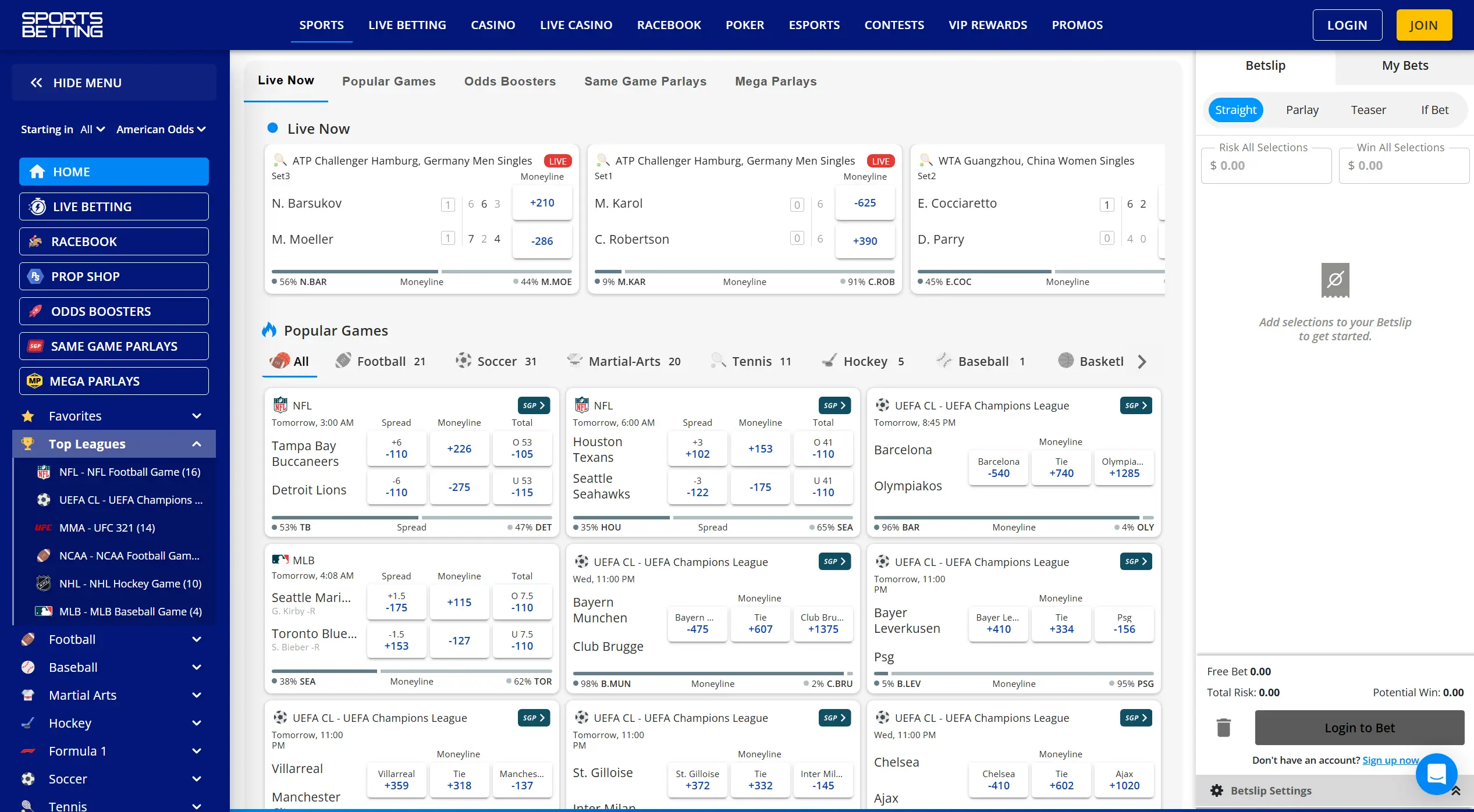
Task: Click the Betslip Settings gear icon
Action: (1217, 790)
